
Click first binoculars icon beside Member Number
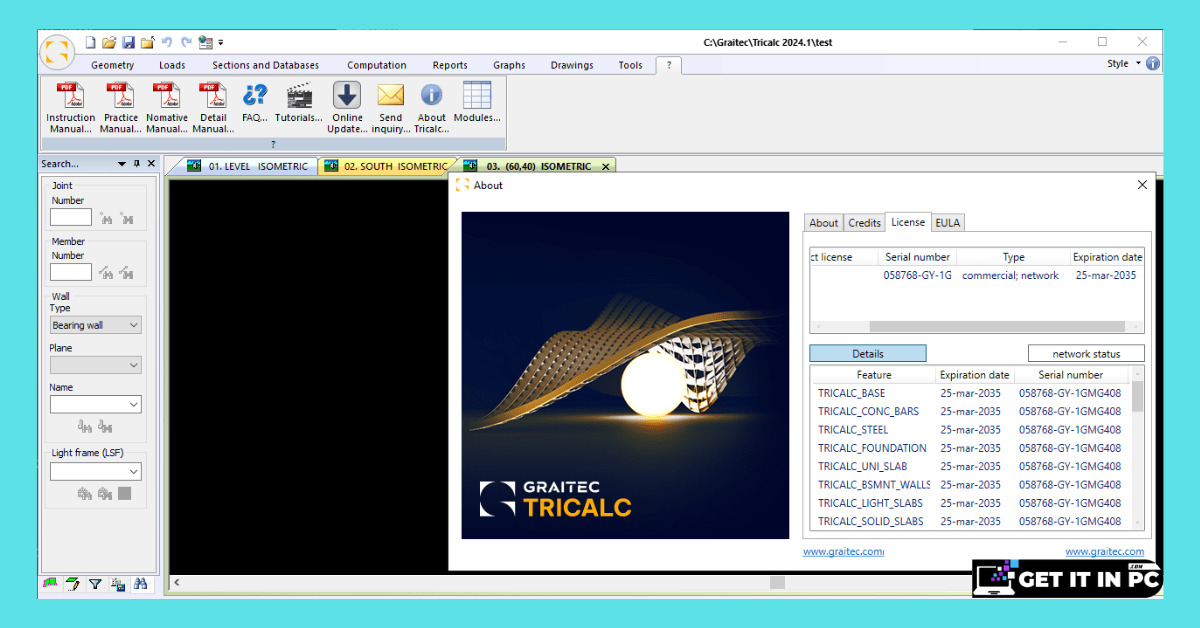pyautogui.click(x=106, y=272)
